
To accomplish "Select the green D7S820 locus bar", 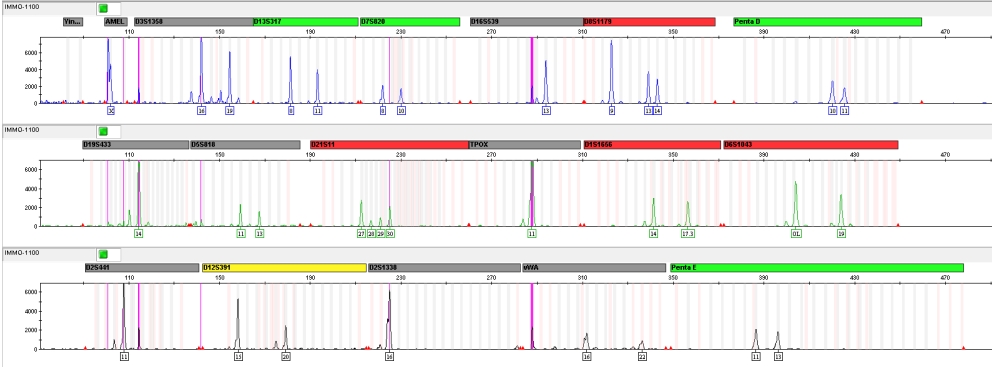I will pos(410,22).
